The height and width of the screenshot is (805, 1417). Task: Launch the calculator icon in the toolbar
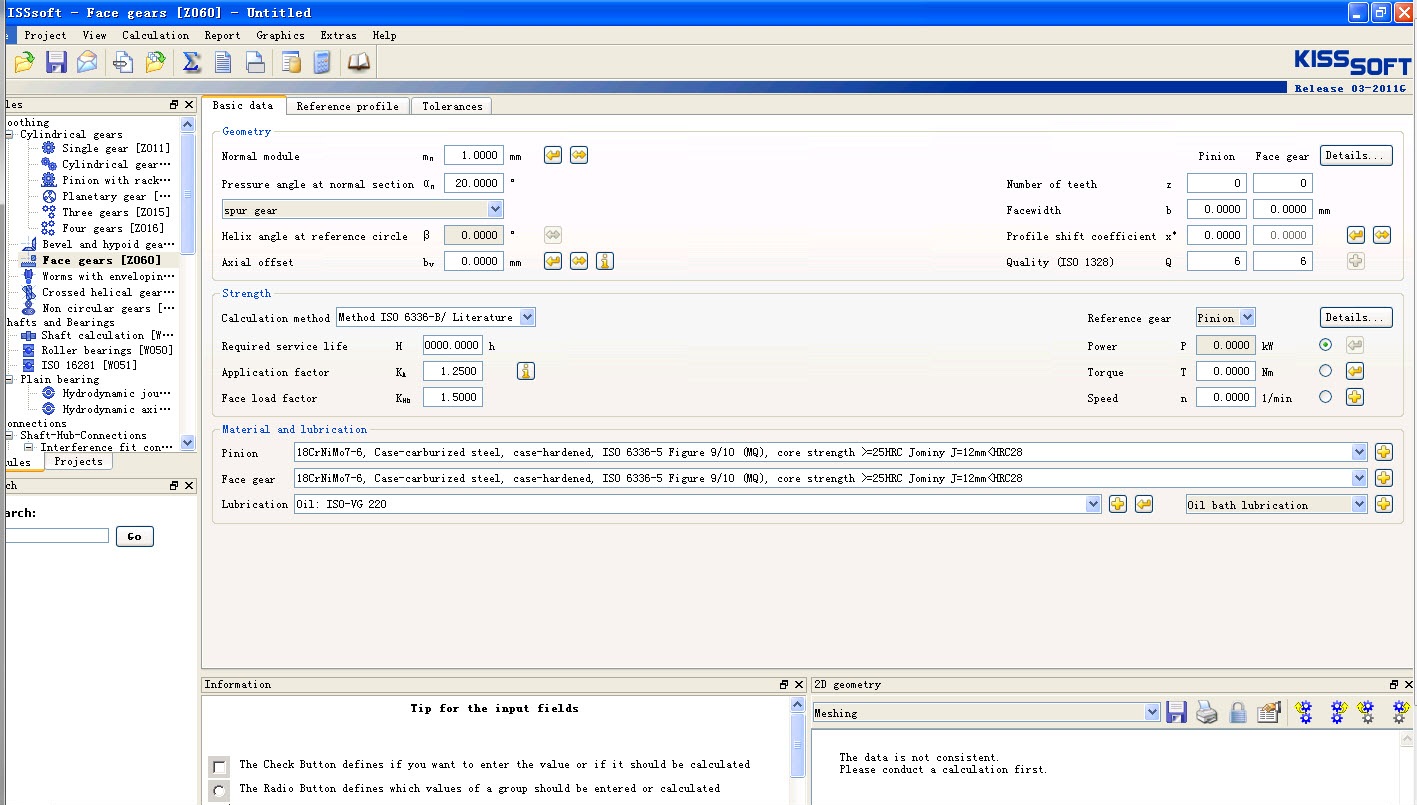tap(322, 62)
